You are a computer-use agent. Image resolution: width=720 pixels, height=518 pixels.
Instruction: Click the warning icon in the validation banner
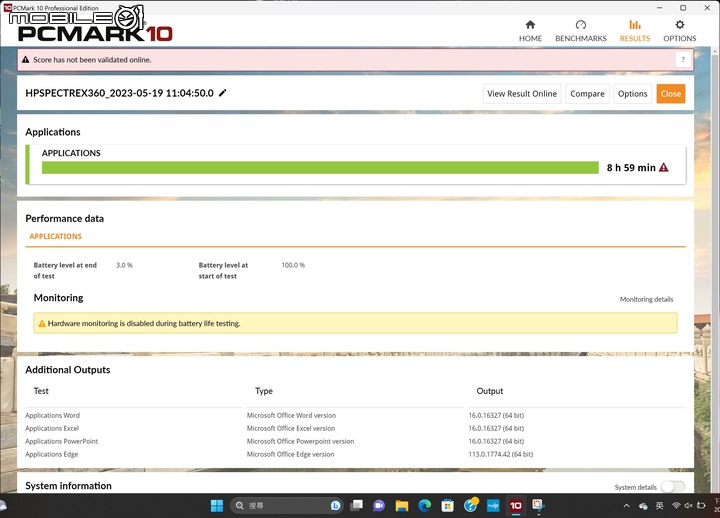click(x=26, y=60)
